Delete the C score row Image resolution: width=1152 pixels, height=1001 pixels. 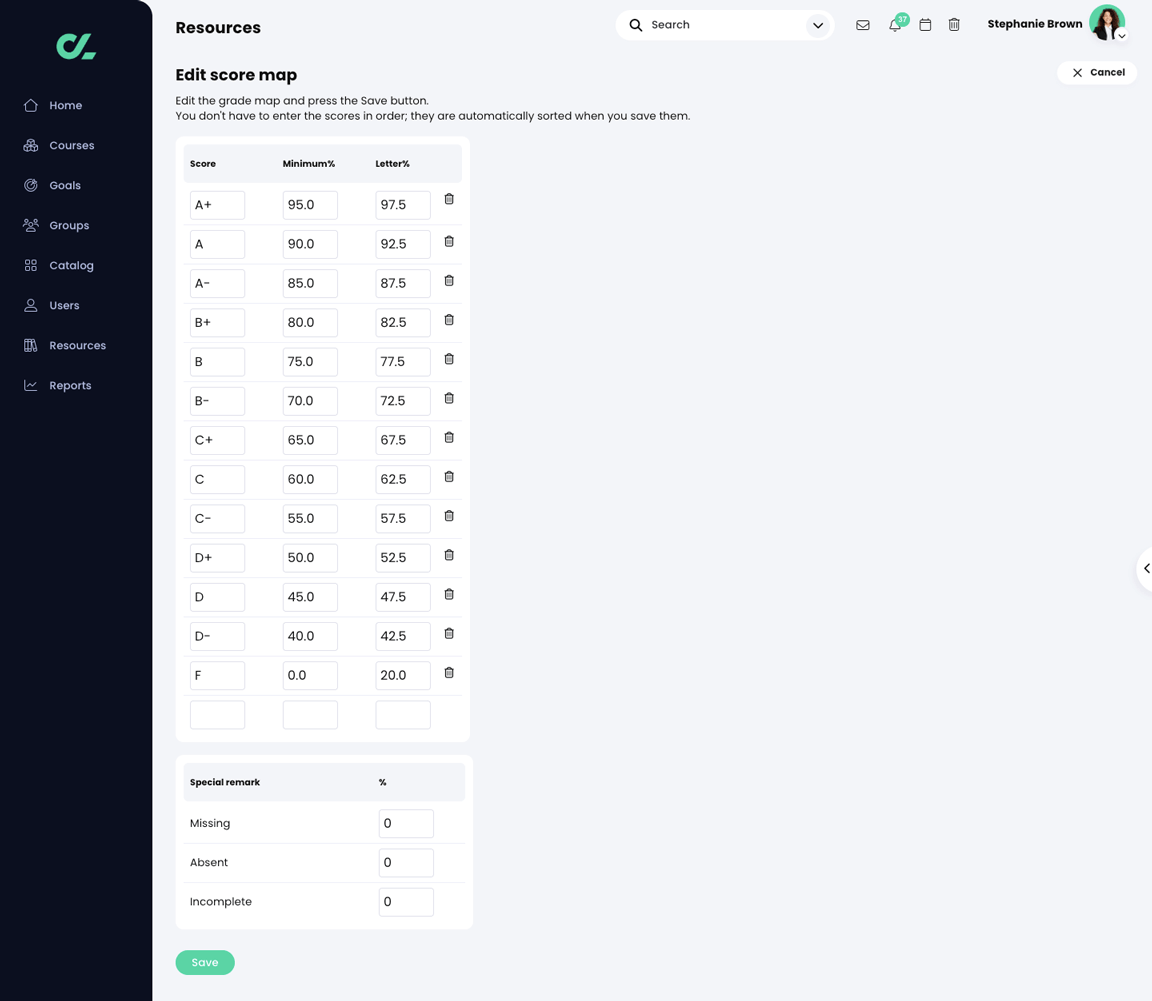point(449,477)
